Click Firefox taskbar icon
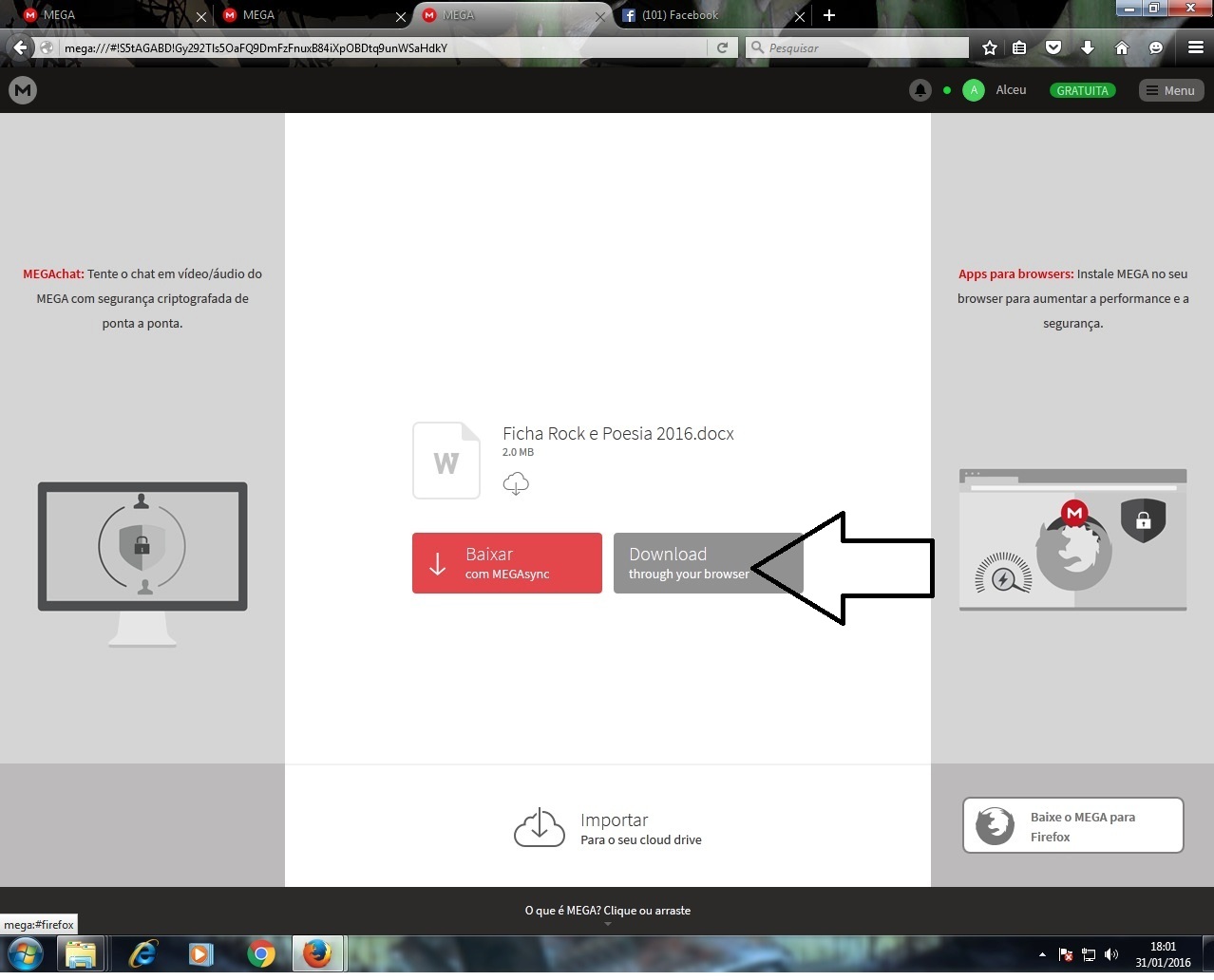This screenshot has width=1214, height=980. tap(317, 953)
